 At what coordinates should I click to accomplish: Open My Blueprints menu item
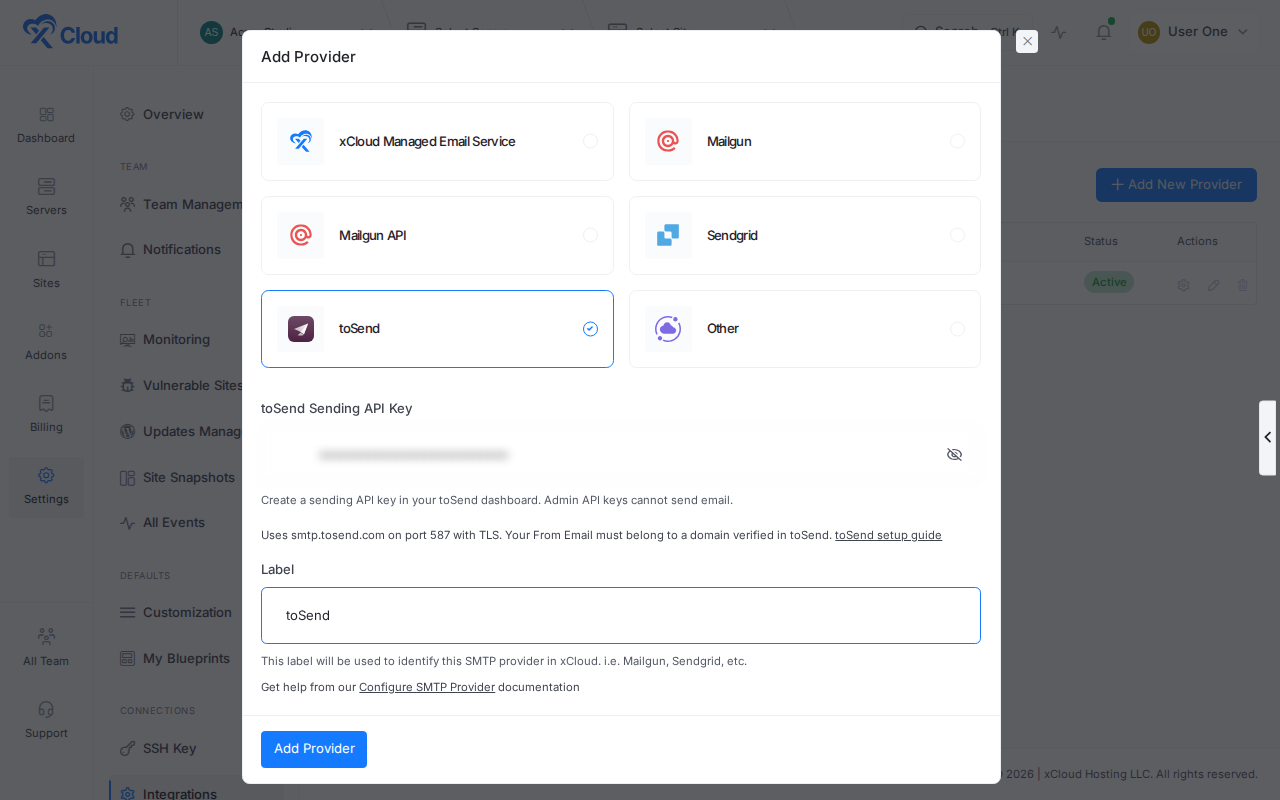pyautogui.click(x=175, y=658)
